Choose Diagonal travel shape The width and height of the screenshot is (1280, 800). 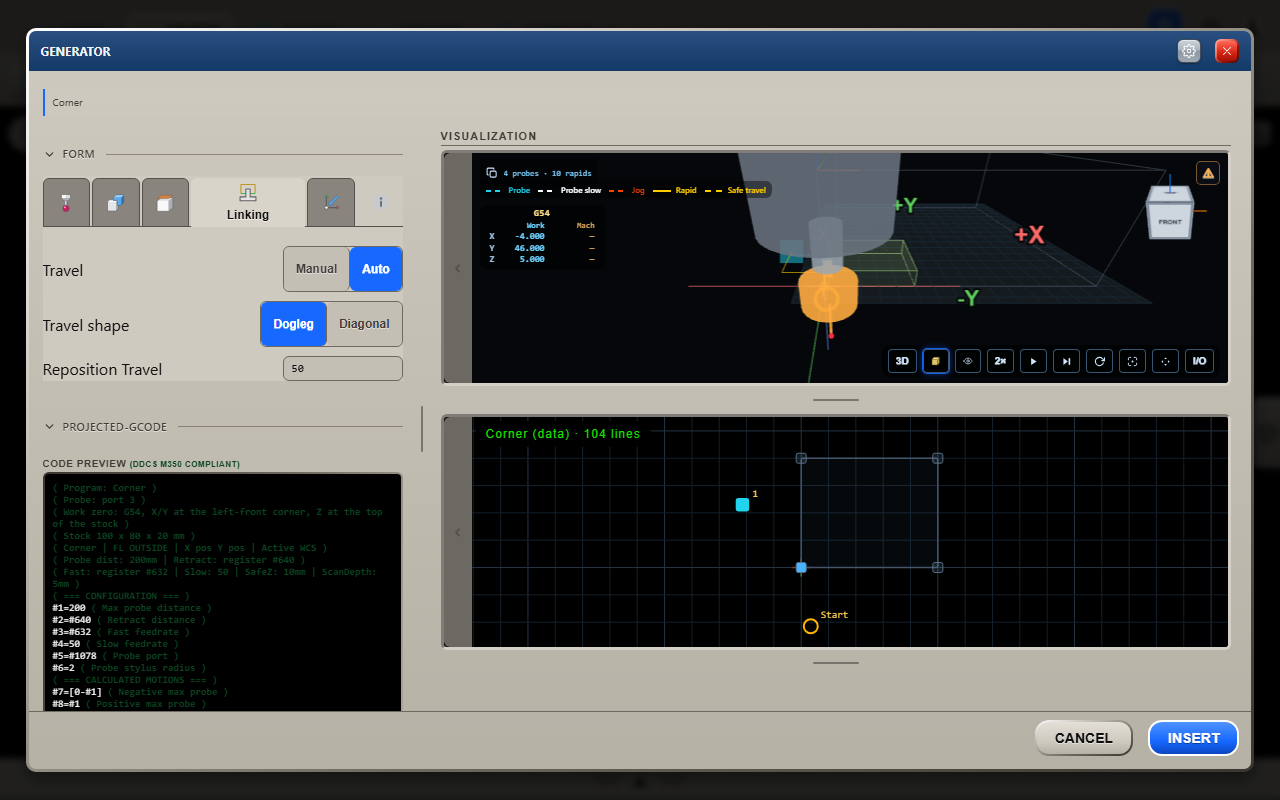tap(365, 324)
